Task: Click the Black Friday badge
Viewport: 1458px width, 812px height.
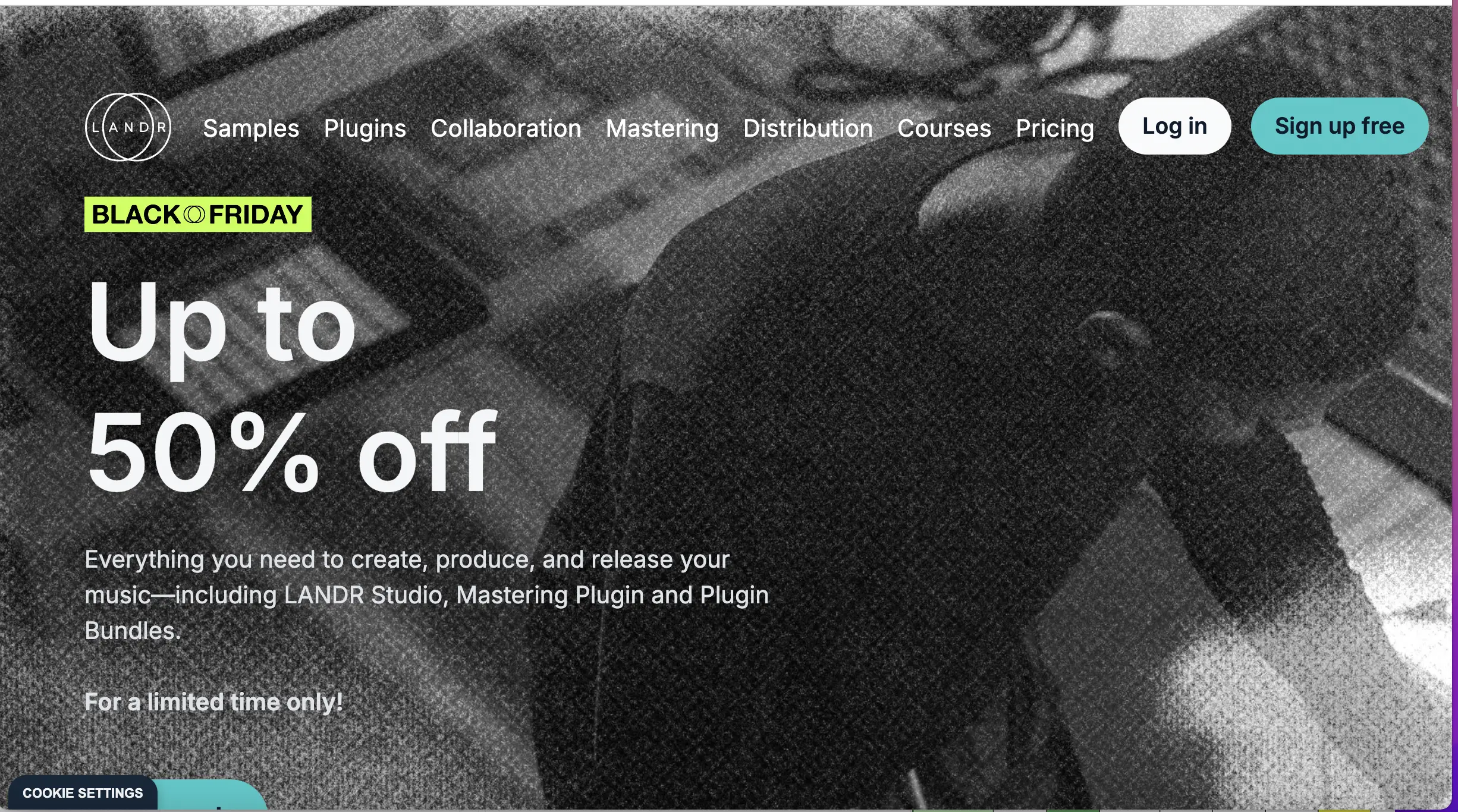Action: [198, 214]
